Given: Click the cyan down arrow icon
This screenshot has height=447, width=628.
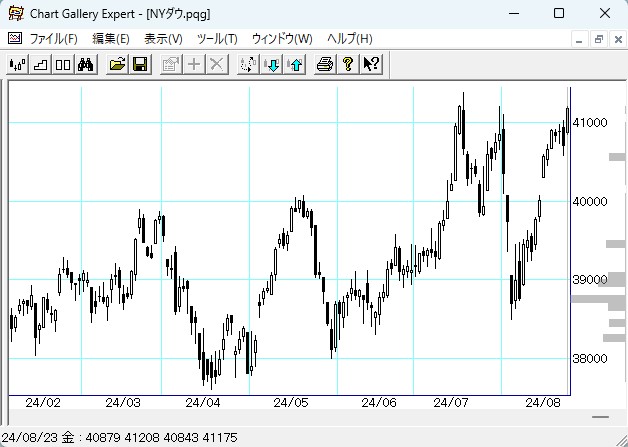Looking at the screenshot, I should pyautogui.click(x=271, y=64).
